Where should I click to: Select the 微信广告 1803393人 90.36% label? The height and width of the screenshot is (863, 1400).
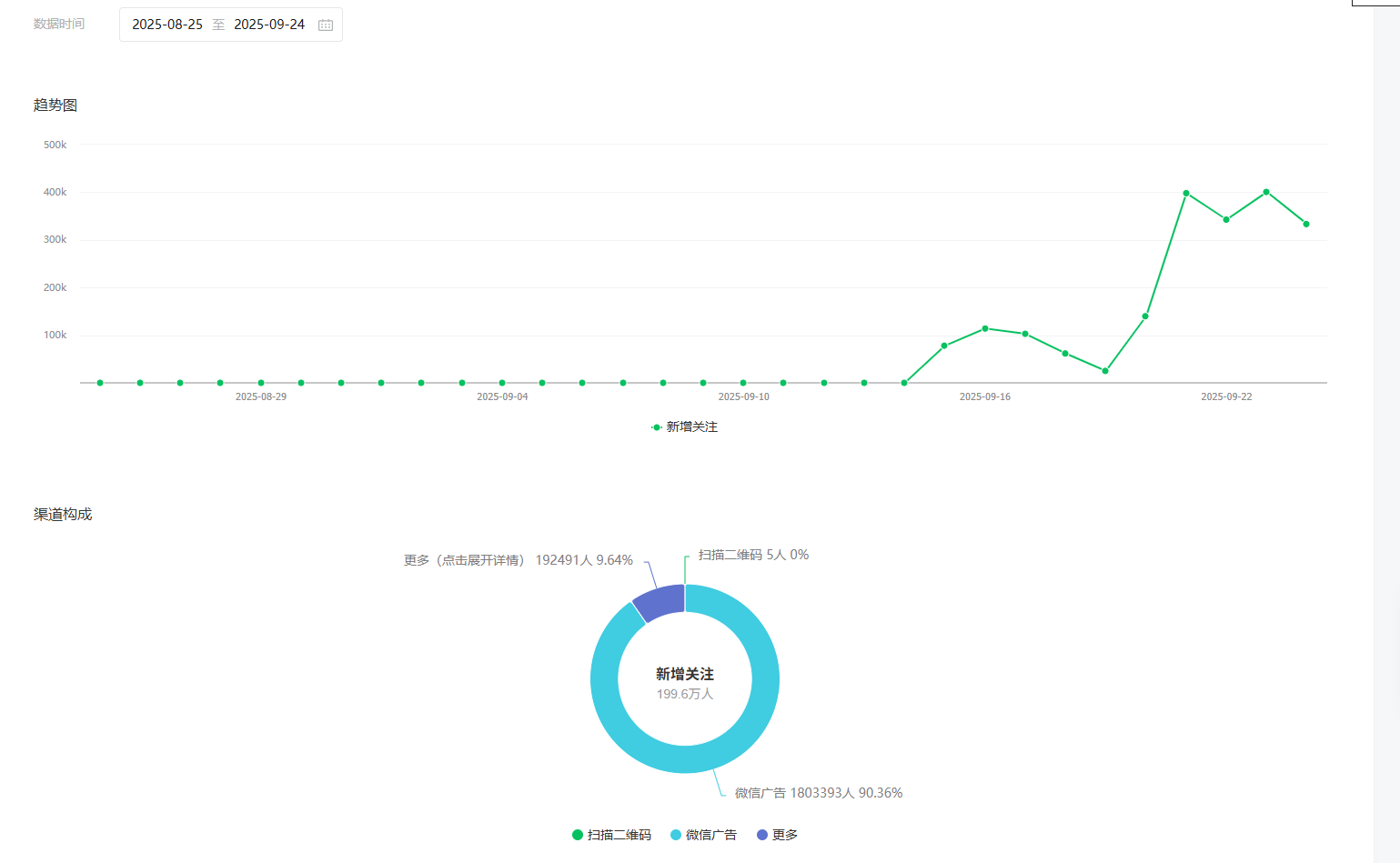819,793
